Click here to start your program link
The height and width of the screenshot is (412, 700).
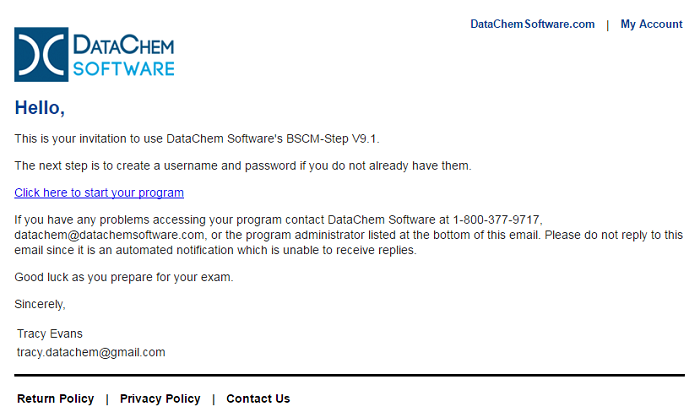point(99,193)
